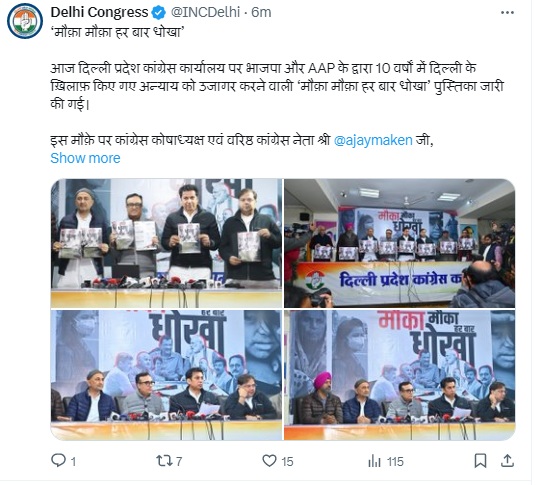
Task: Click the share upload icon
Action: click(507, 461)
